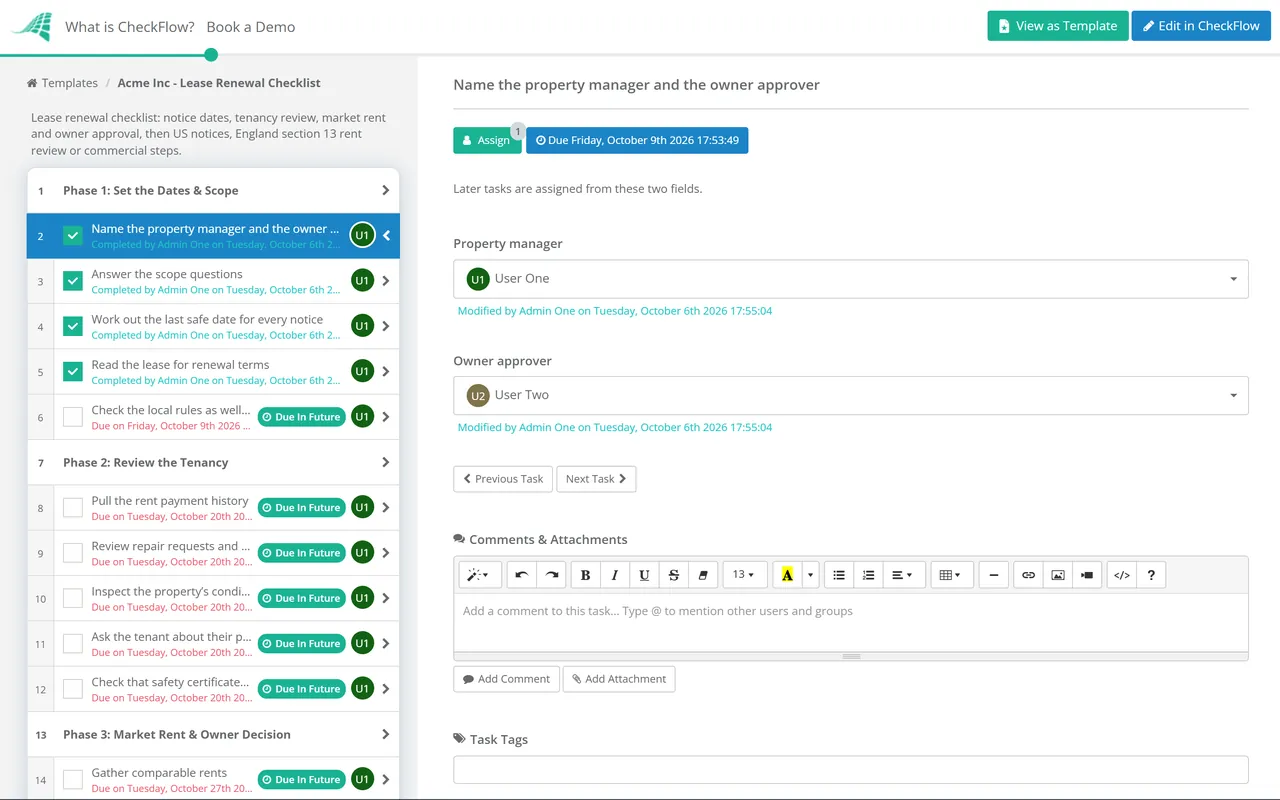Apply yellow highlight color swatch button

[x=787, y=575]
